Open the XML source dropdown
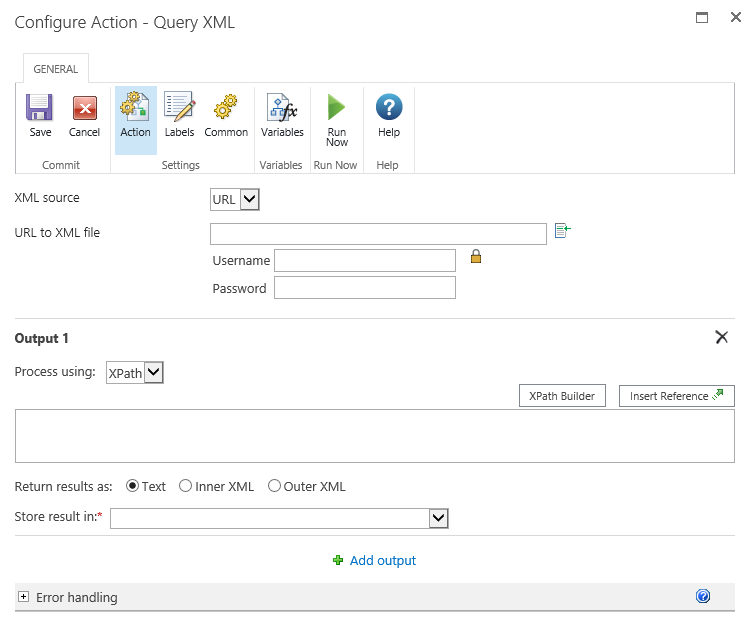Viewport: 751px width, 621px height. click(x=235, y=199)
